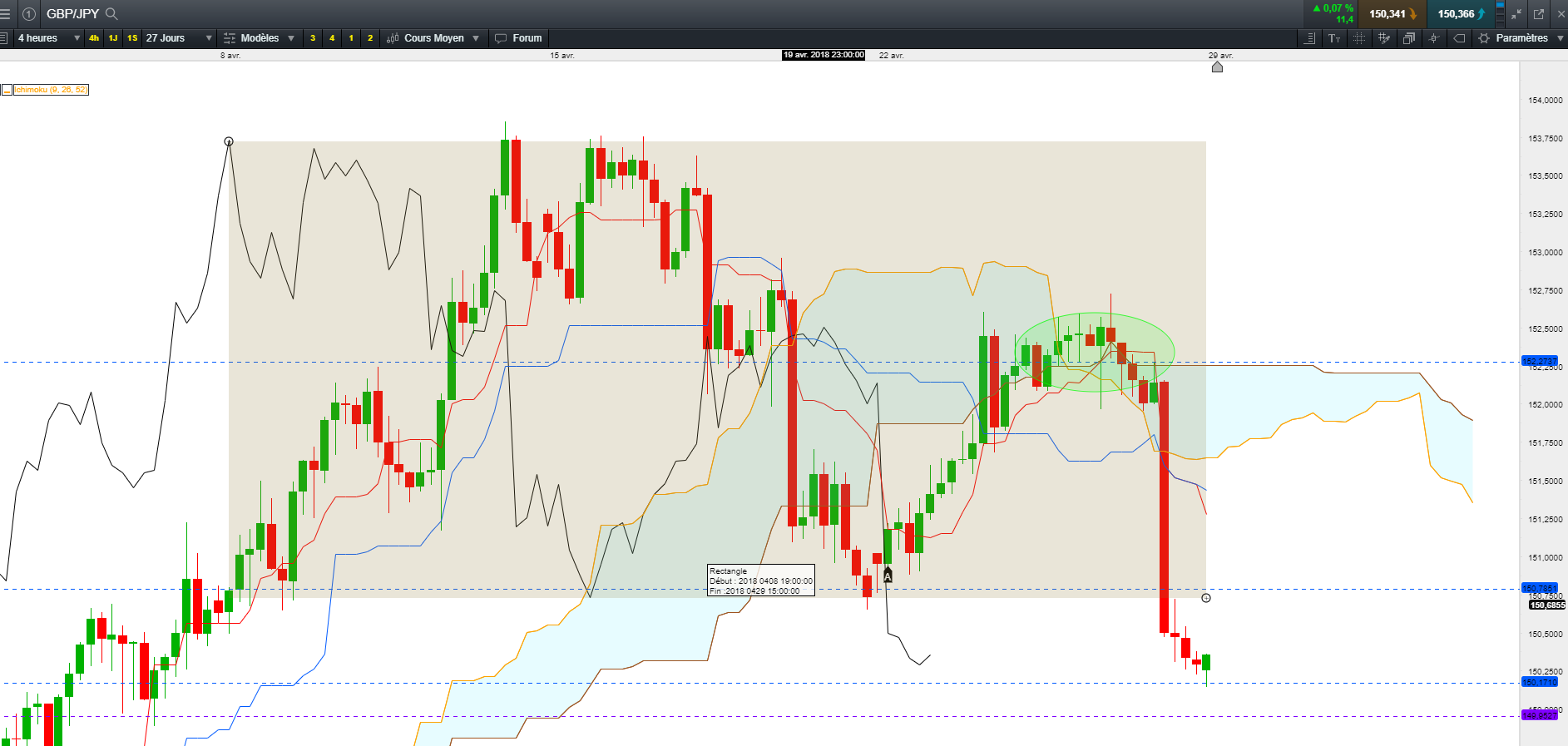Click the stacked windows layers icon
1568x746 pixels.
click(x=1409, y=38)
